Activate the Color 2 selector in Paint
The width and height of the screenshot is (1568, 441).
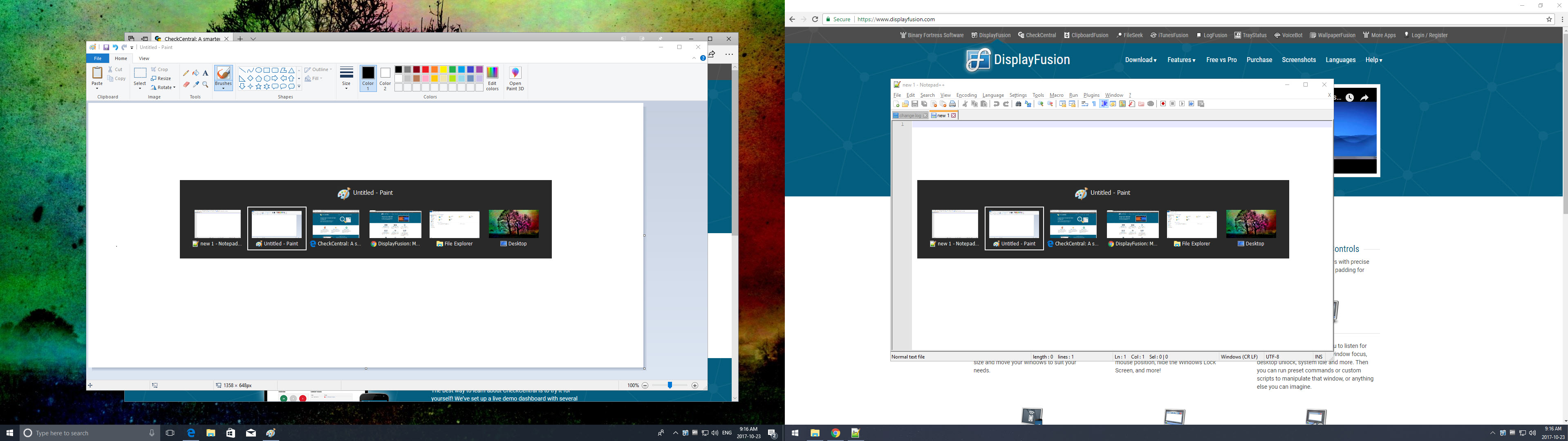[x=385, y=78]
